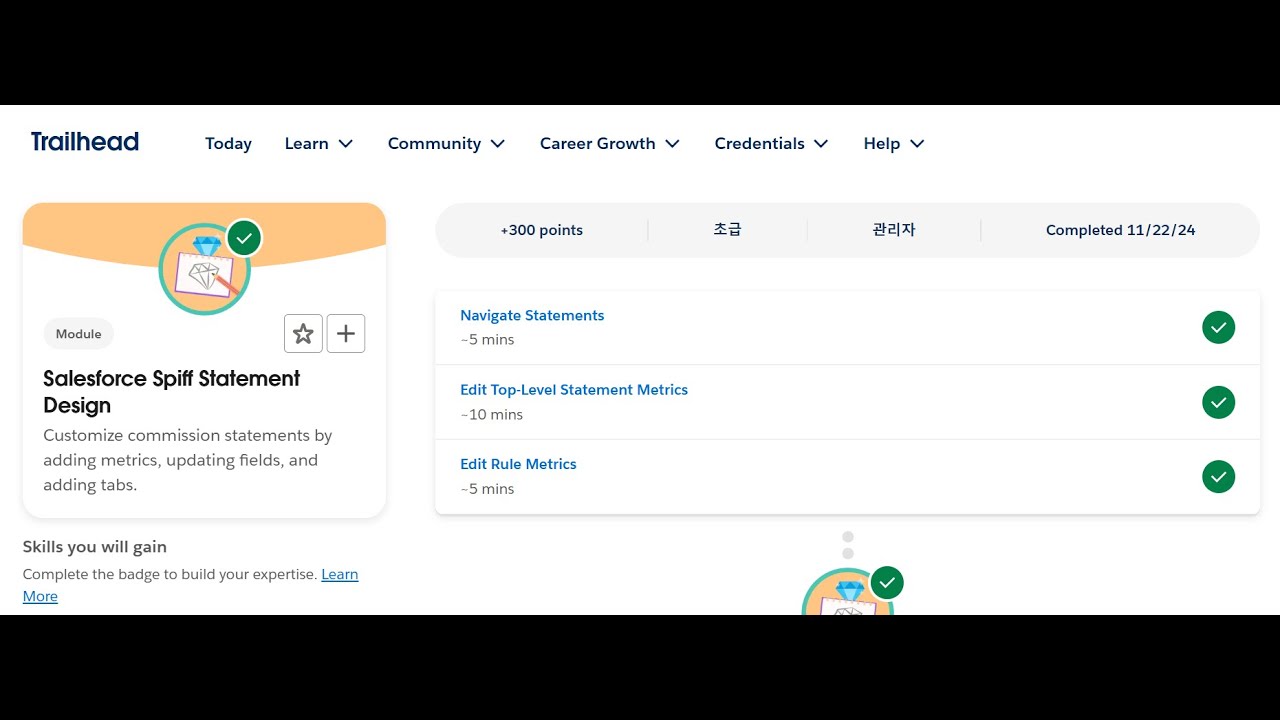Click the checkmark on the lower badge
The height and width of the screenshot is (720, 1280).
[x=887, y=582]
